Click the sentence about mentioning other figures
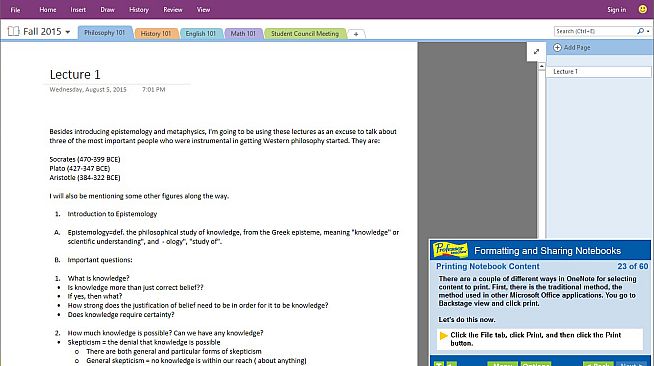The height and width of the screenshot is (366, 654). click(x=139, y=196)
